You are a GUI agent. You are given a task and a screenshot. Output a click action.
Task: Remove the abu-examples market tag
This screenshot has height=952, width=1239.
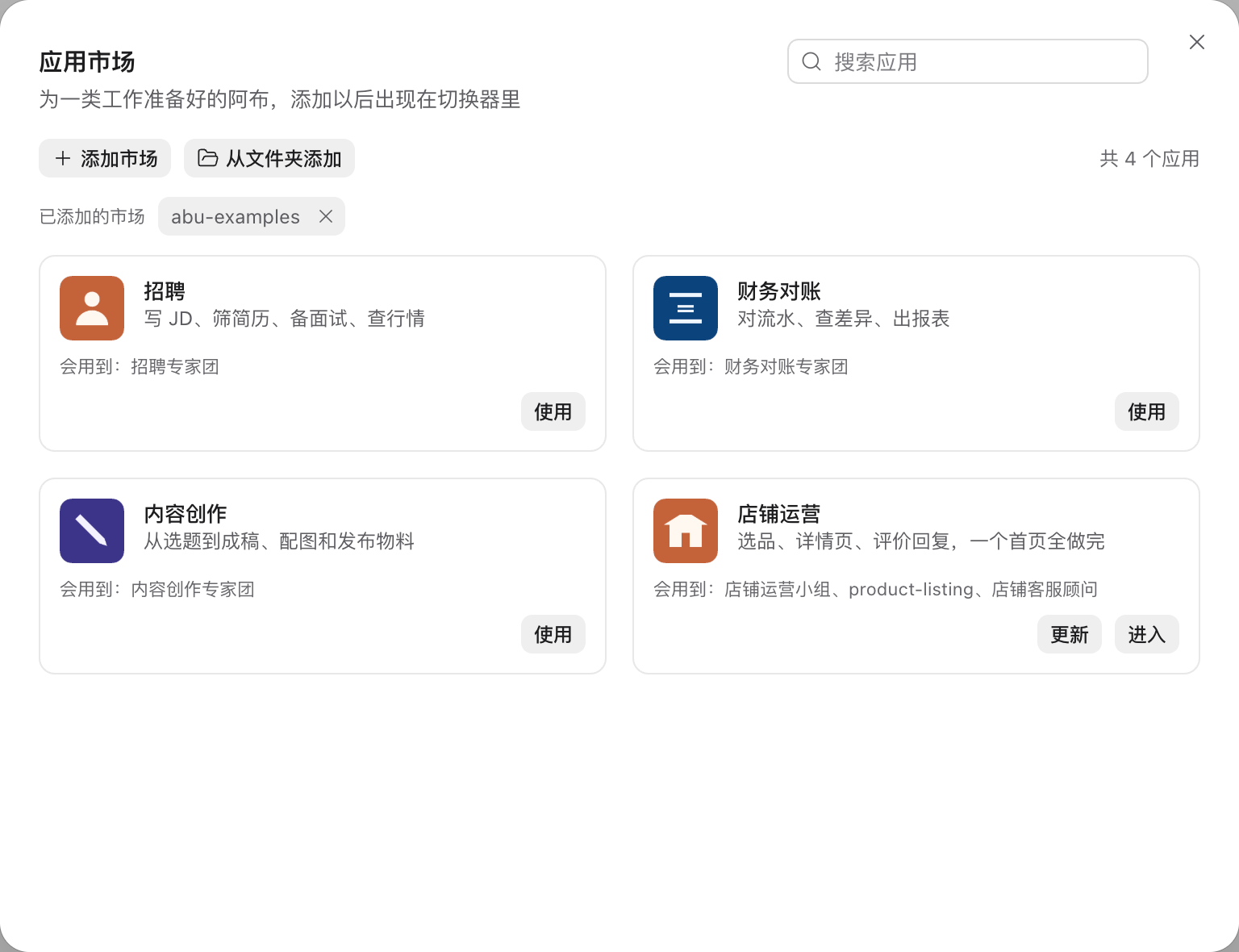[326, 216]
